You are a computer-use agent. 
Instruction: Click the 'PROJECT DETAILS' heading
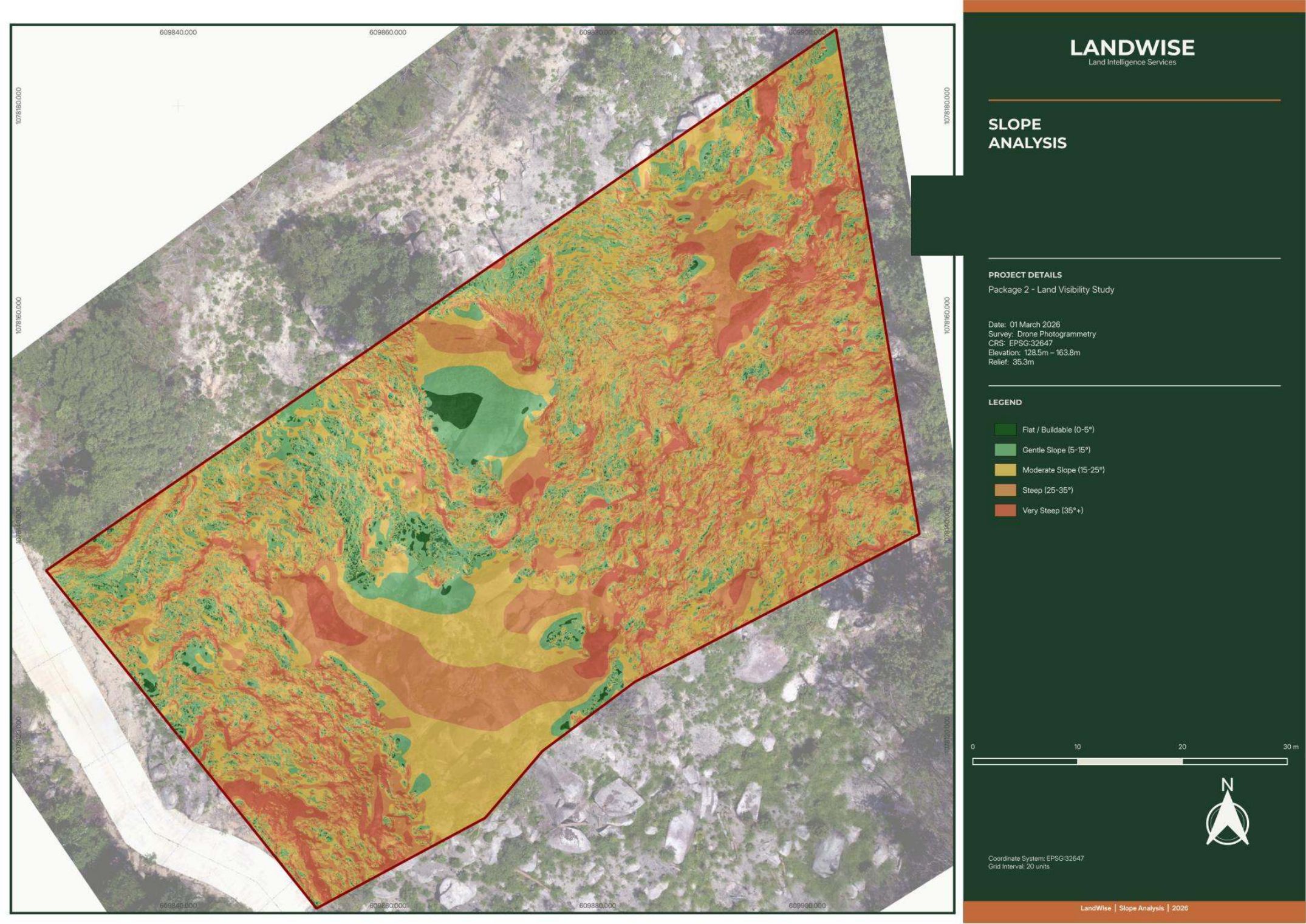1025,275
